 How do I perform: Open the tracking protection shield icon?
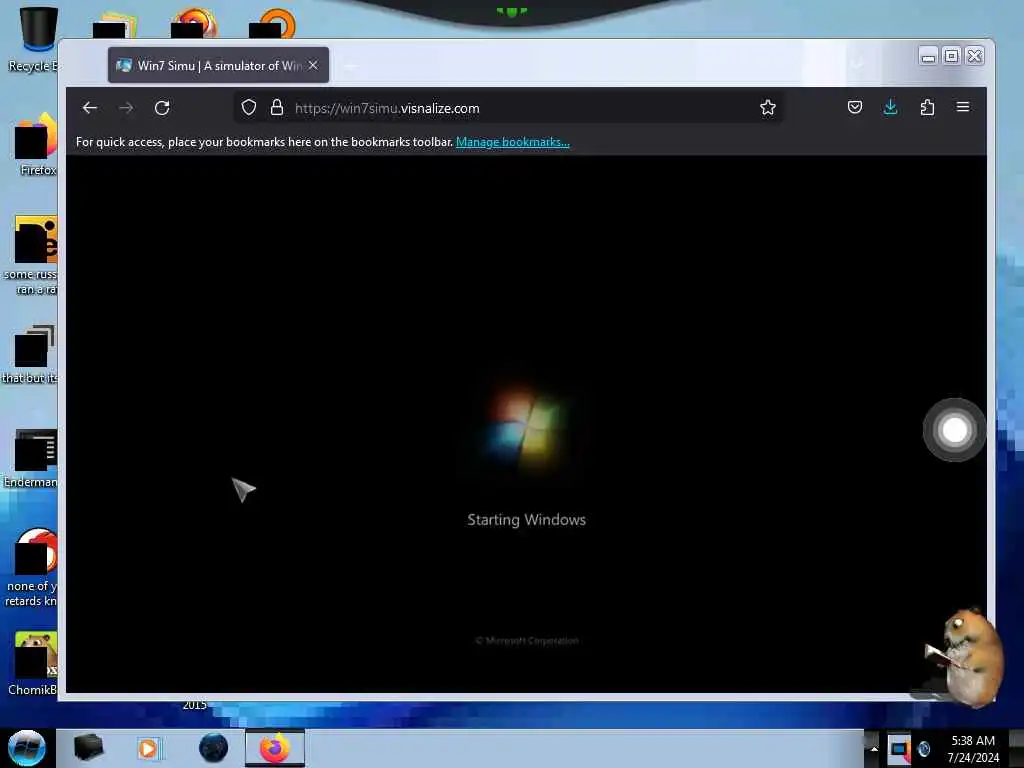[249, 108]
